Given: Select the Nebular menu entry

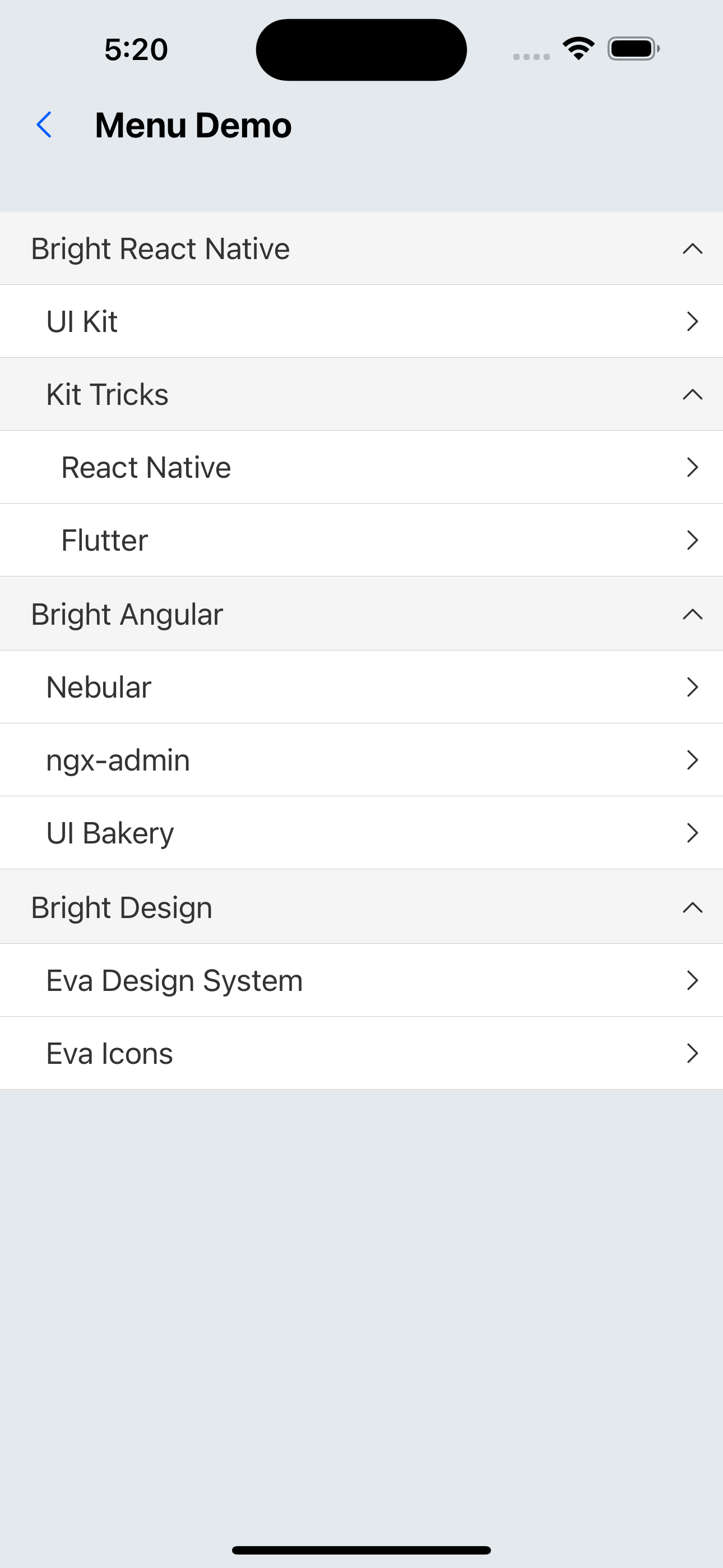Looking at the screenshot, I should point(99,687).
